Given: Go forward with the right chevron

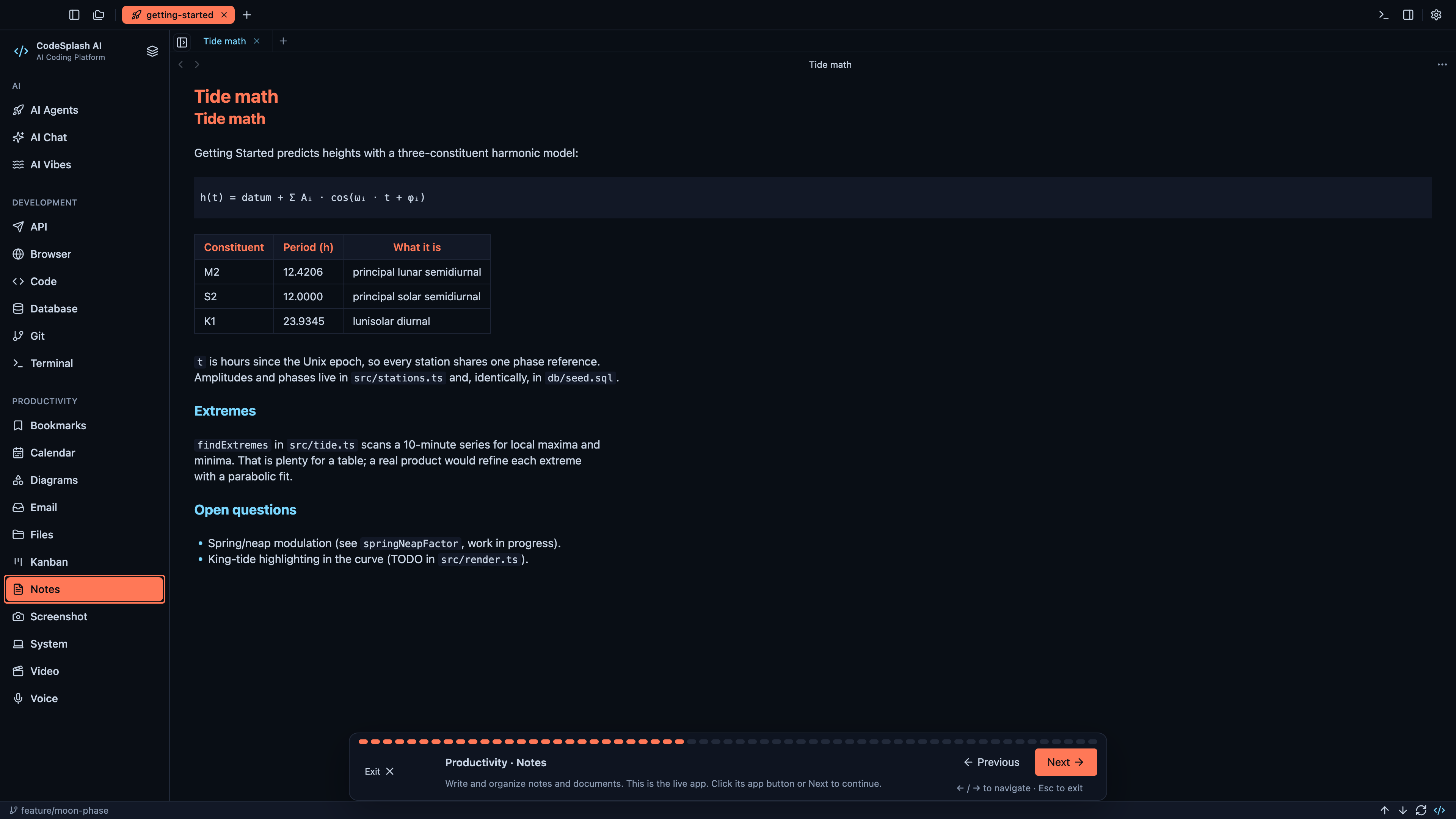Looking at the screenshot, I should tap(197, 64).
